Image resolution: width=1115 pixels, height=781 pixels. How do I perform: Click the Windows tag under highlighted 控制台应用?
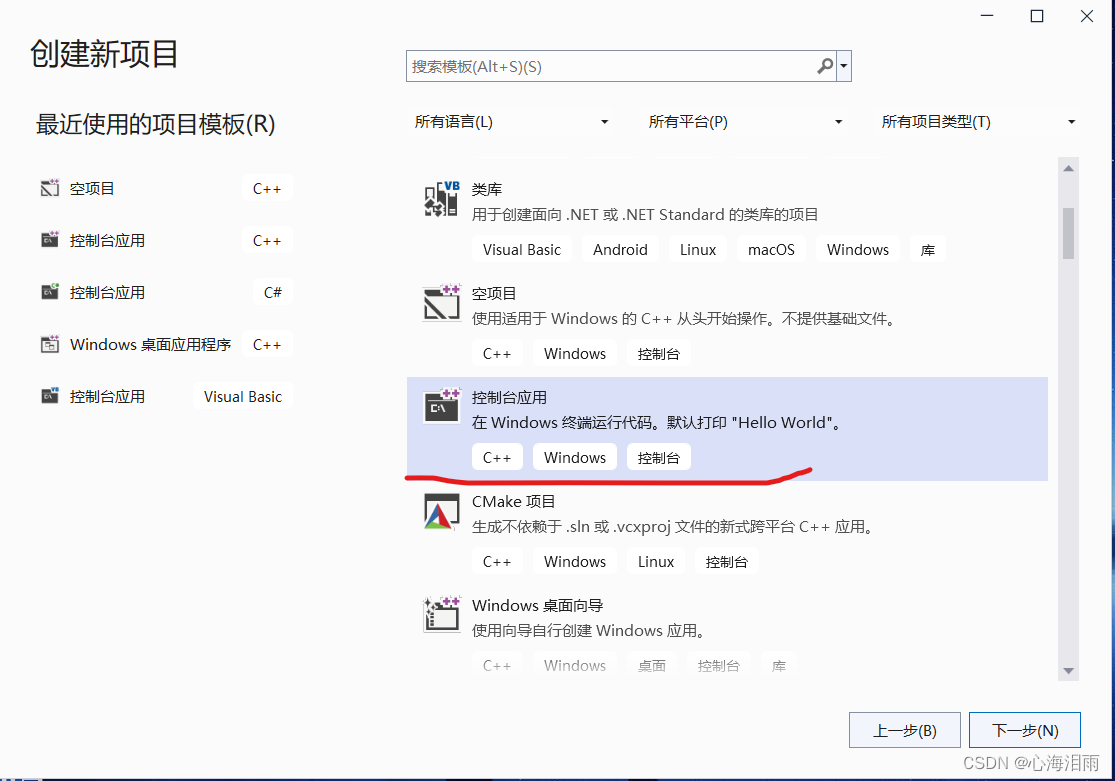pos(575,457)
